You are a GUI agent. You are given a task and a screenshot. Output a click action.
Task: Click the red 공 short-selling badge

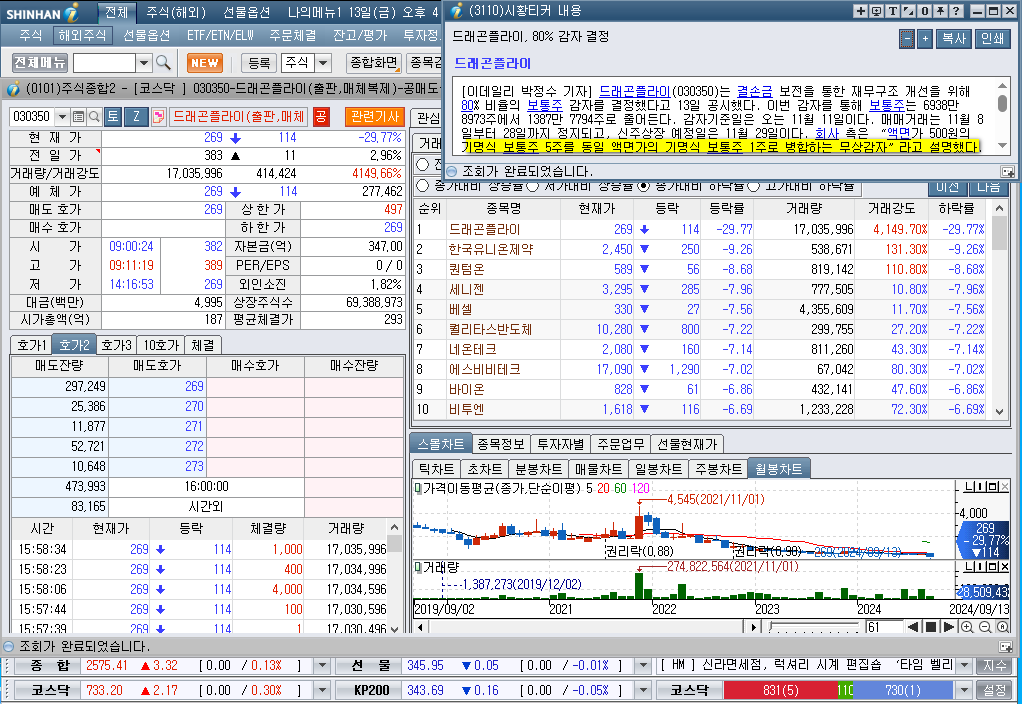[321, 117]
